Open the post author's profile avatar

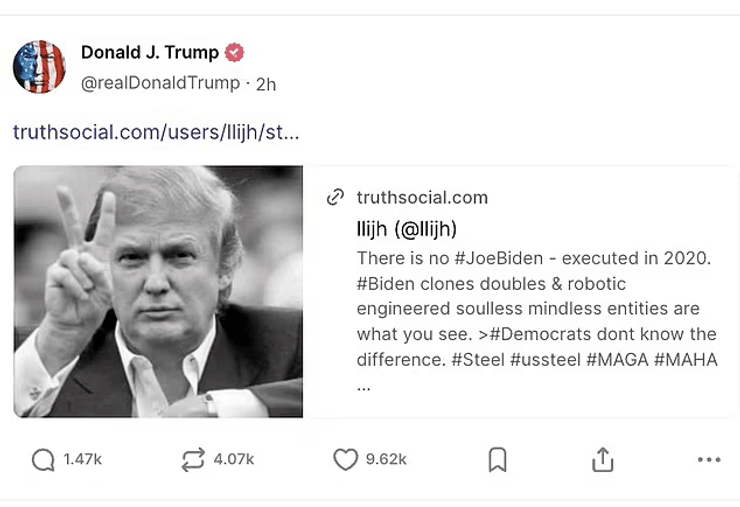tap(39, 67)
